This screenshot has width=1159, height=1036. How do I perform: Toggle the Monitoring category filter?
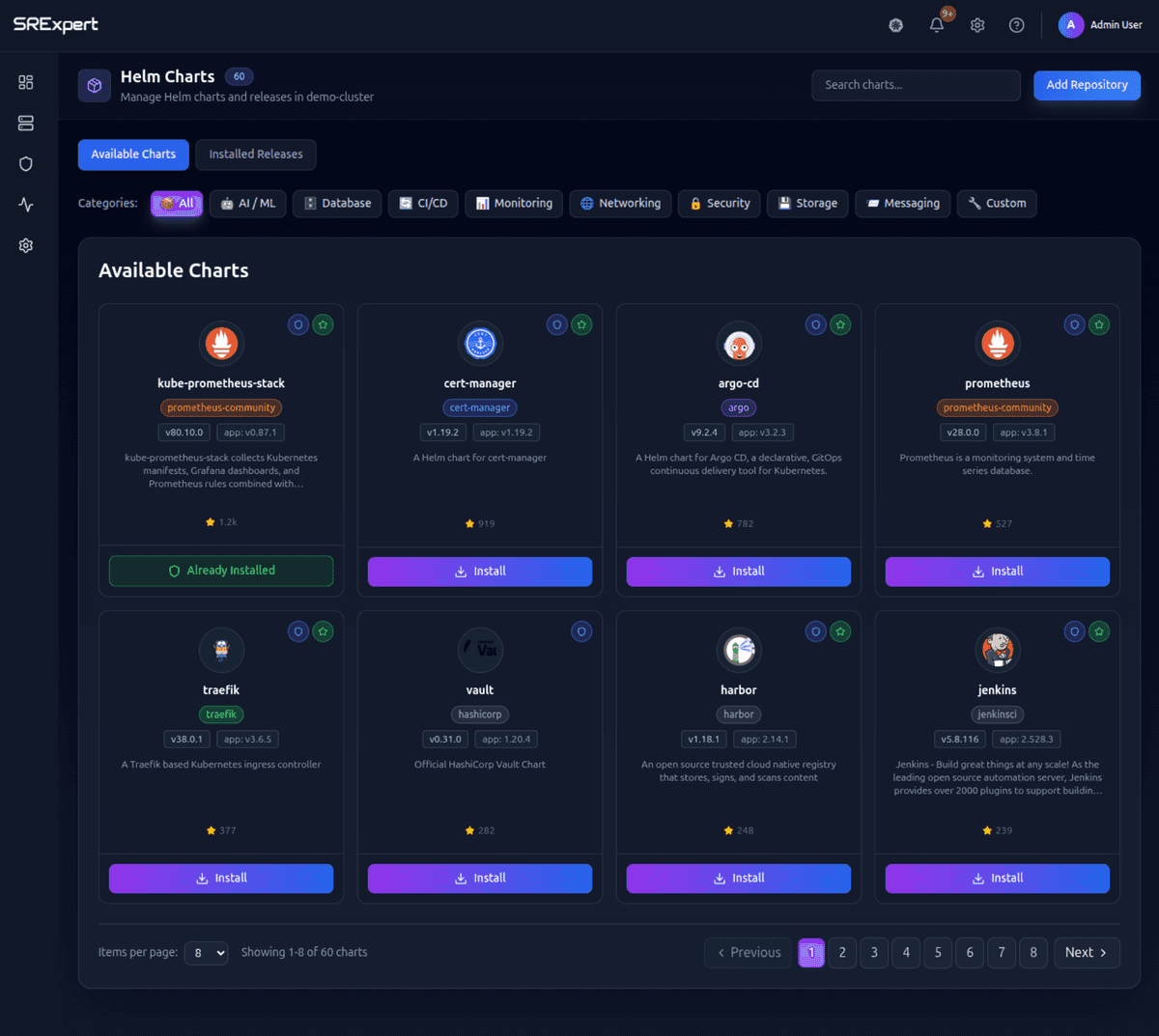click(513, 204)
